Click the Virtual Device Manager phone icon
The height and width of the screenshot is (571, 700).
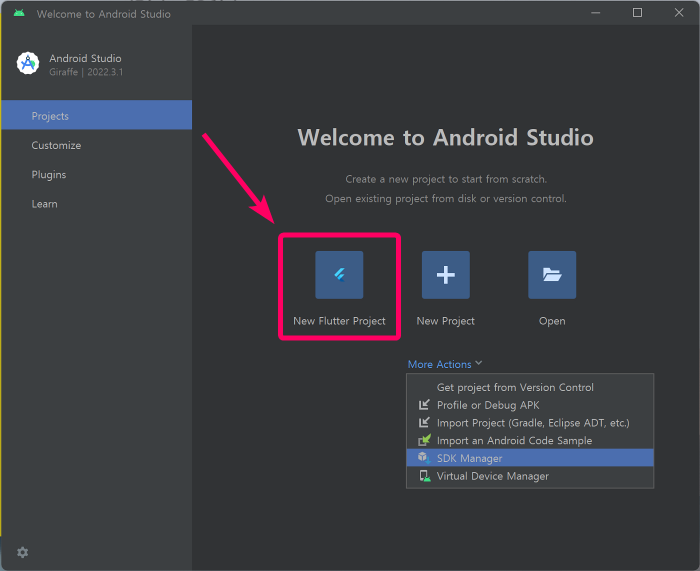[425, 476]
